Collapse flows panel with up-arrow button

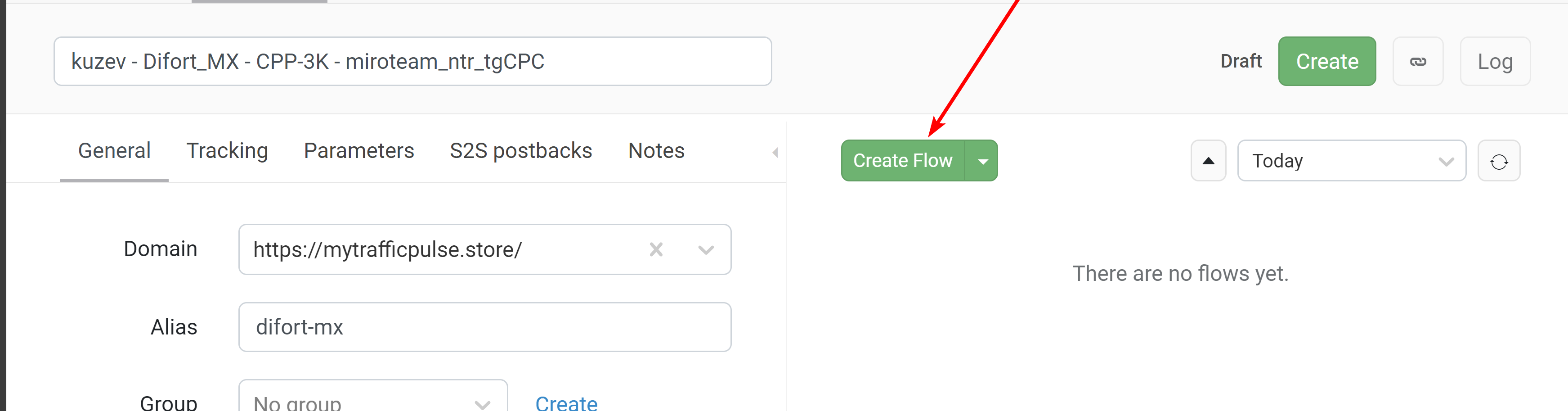(x=1208, y=161)
